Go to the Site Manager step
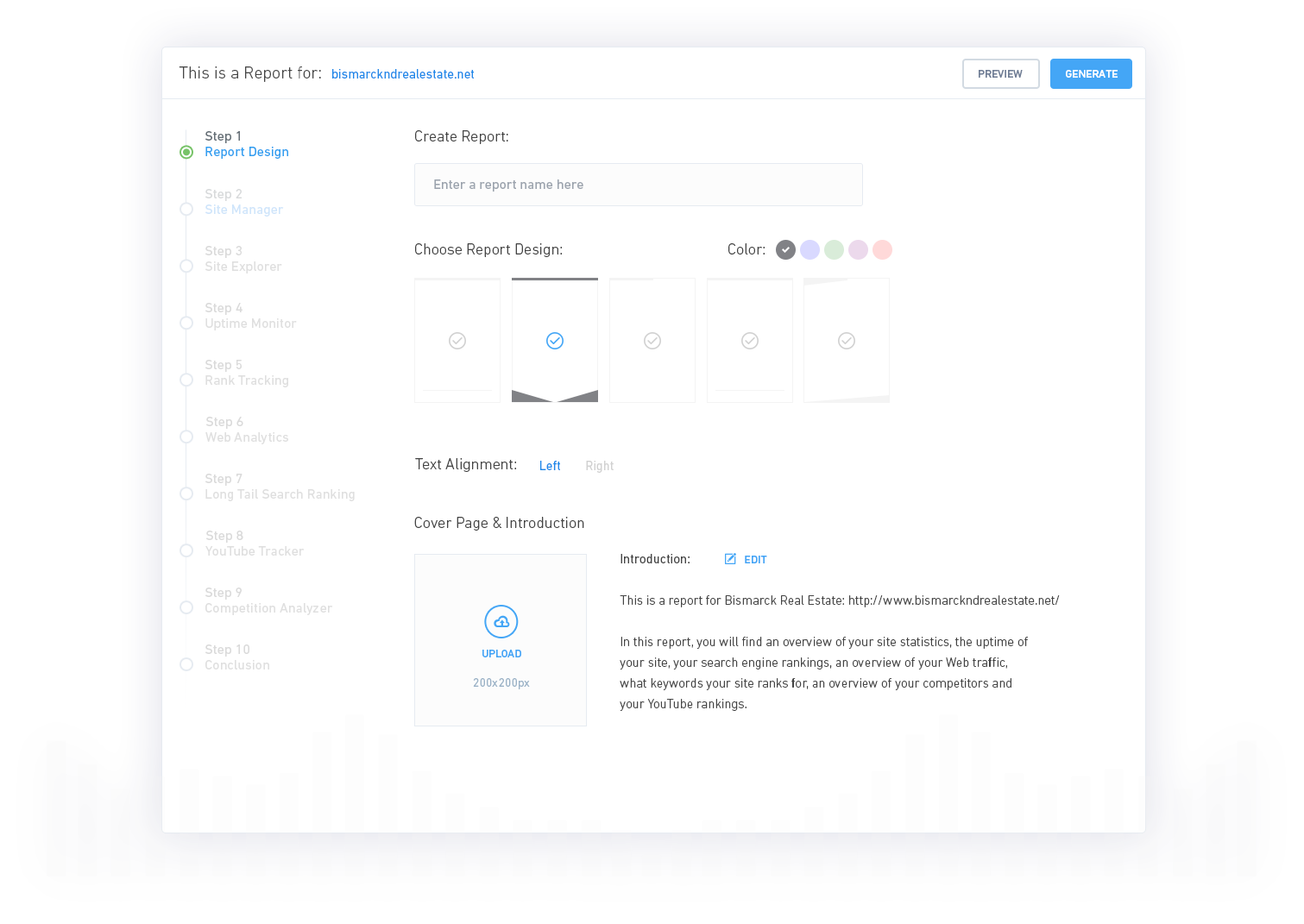 pyautogui.click(x=243, y=210)
